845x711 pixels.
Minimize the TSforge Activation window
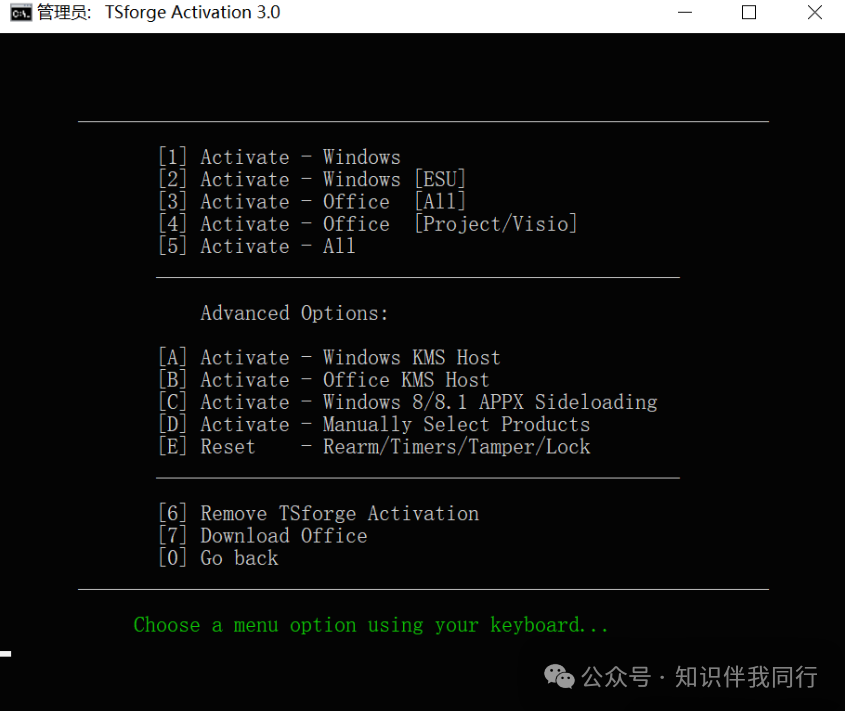click(684, 12)
